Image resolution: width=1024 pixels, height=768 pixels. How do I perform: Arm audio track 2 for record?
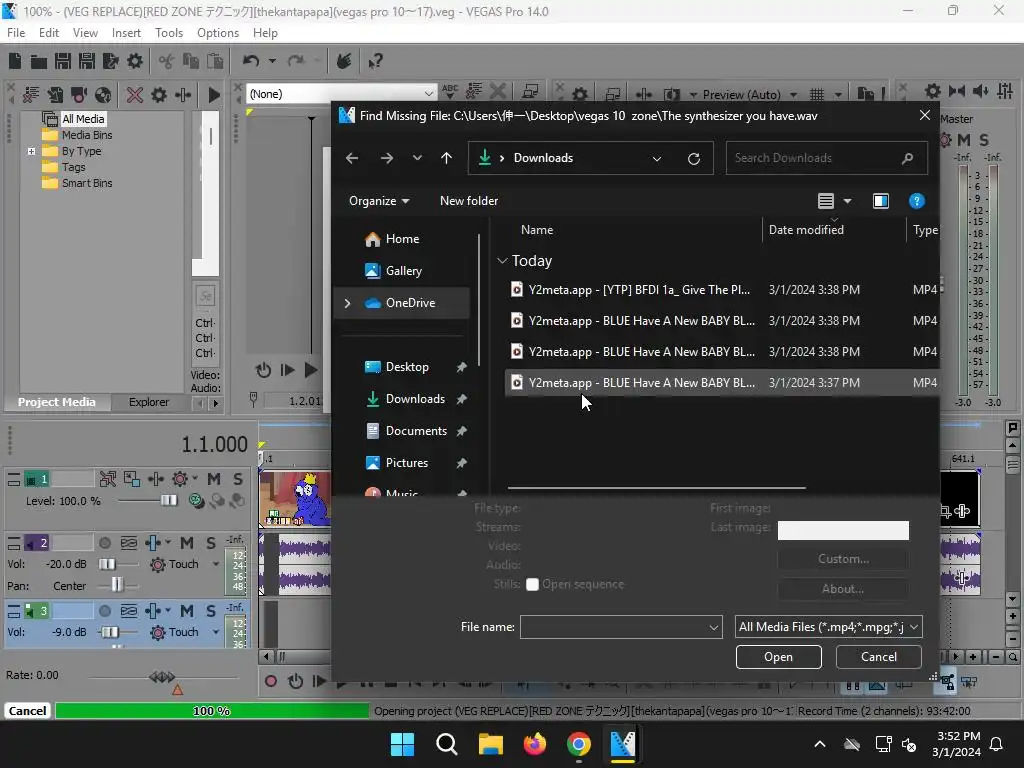(104, 543)
